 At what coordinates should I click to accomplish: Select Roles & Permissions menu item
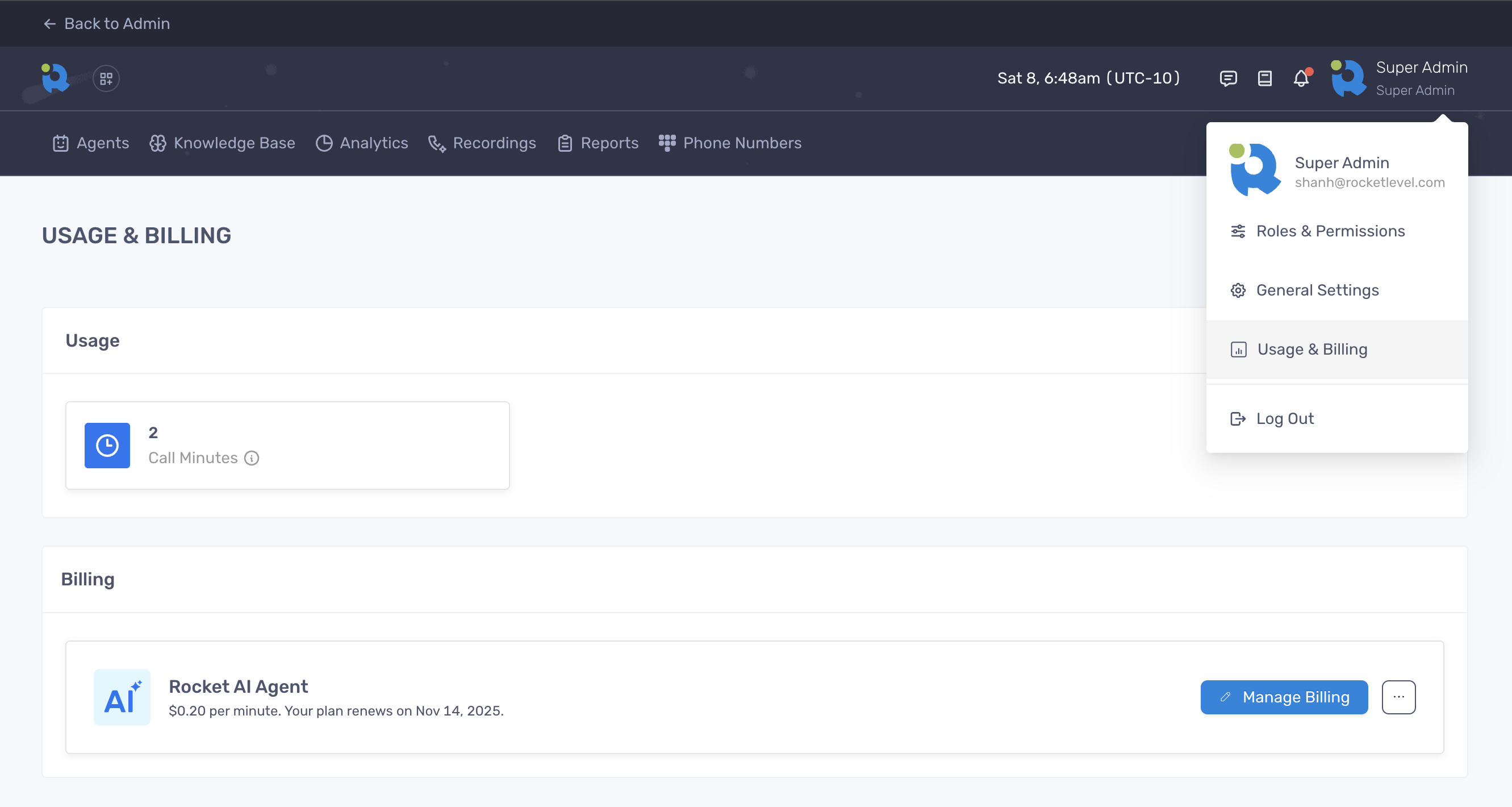click(x=1330, y=231)
